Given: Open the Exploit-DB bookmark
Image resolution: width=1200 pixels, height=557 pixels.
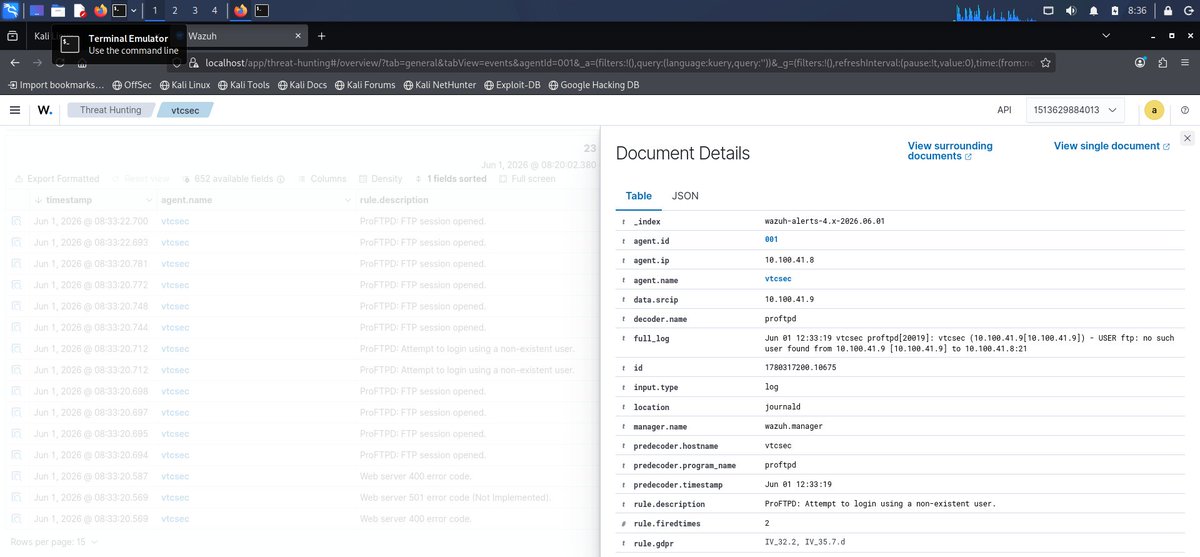Looking at the screenshot, I should [512, 85].
